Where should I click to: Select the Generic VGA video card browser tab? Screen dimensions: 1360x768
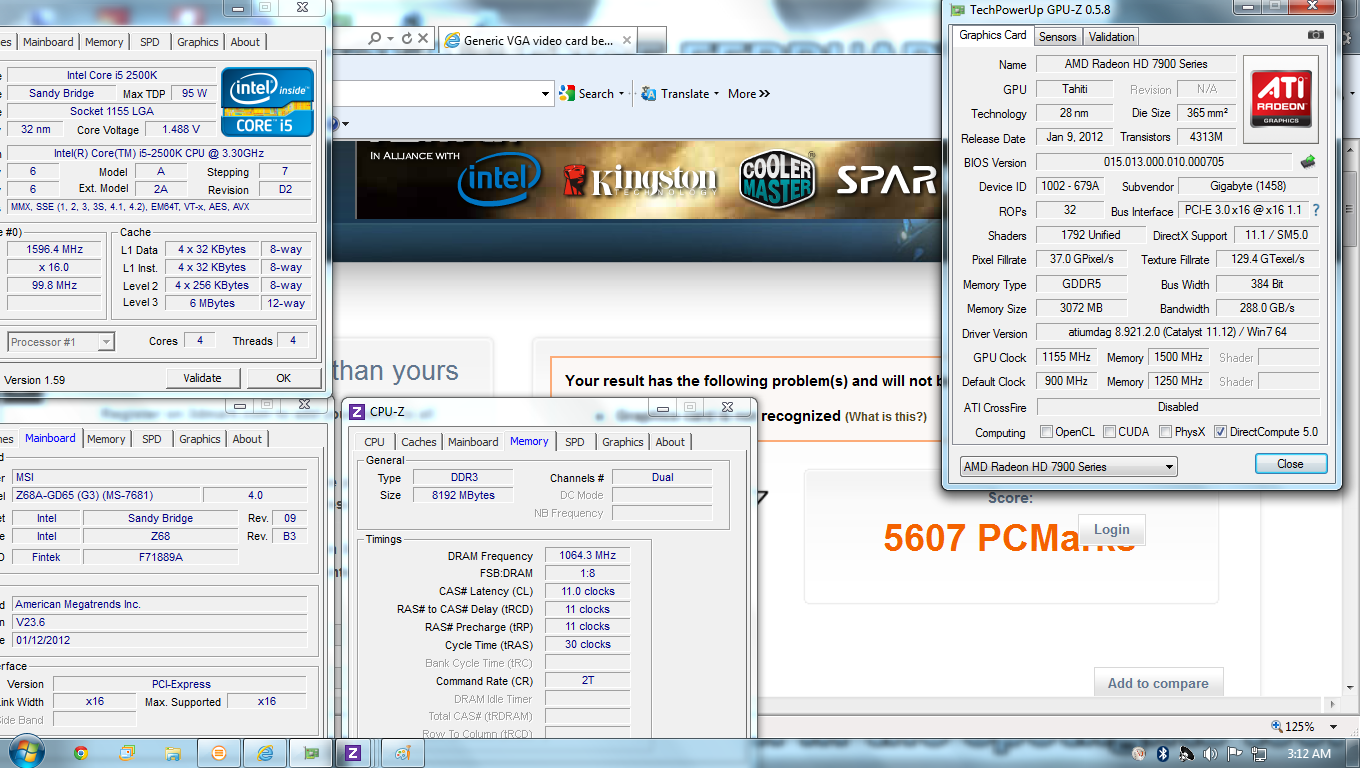[538, 41]
